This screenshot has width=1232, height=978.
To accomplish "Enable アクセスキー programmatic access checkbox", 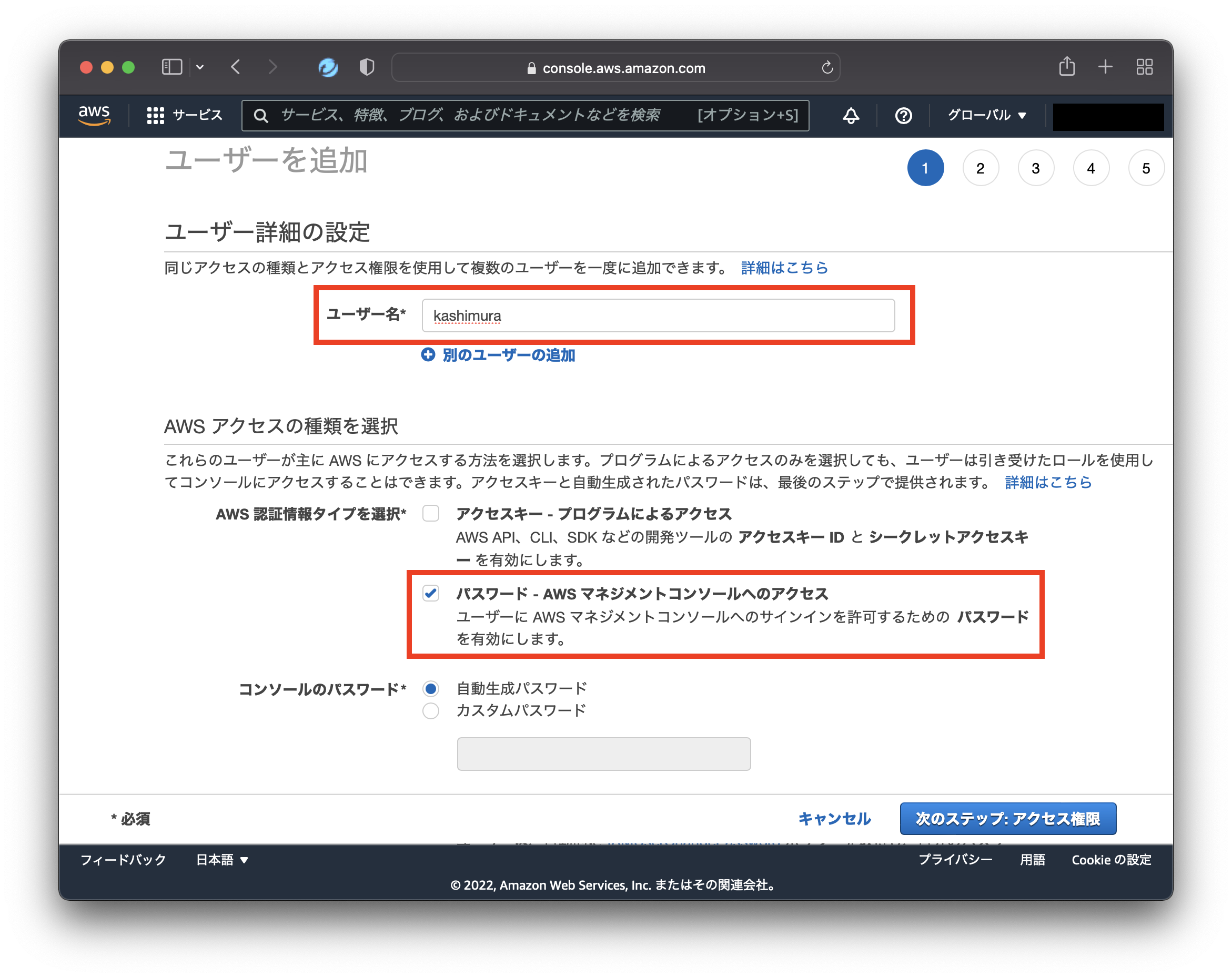I will point(430,514).
